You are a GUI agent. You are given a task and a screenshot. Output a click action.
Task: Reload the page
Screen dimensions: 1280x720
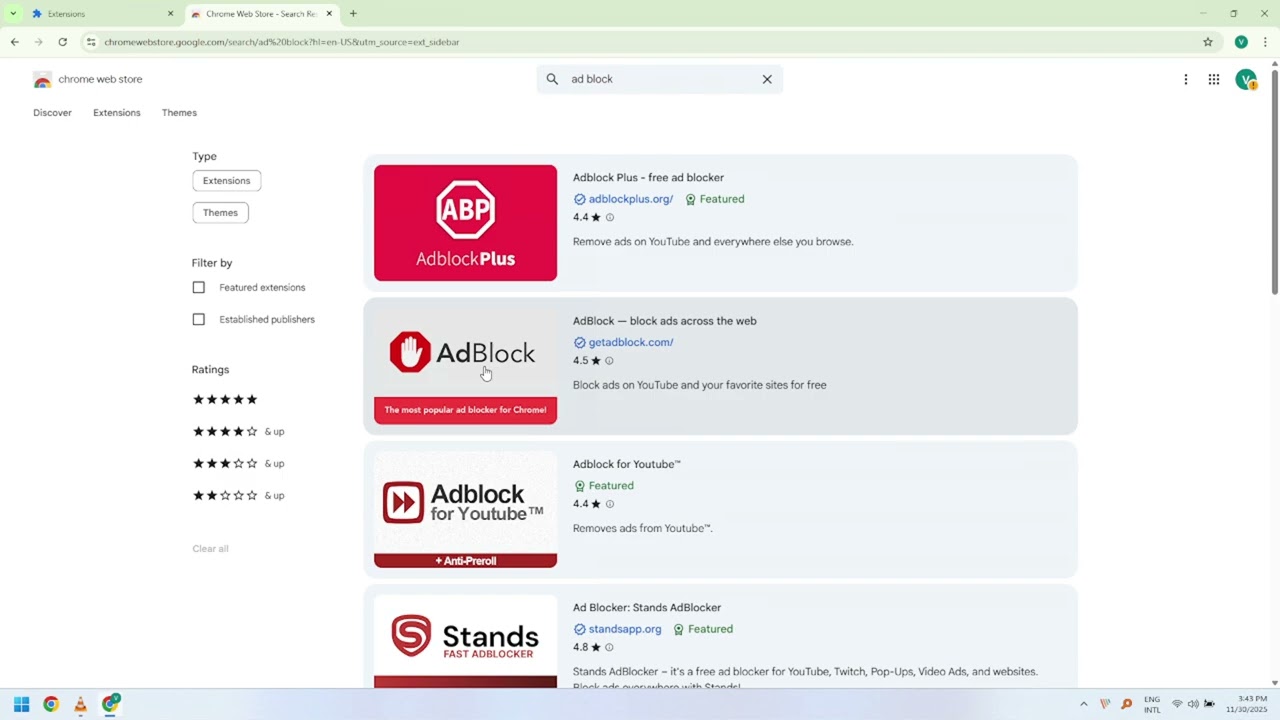click(x=63, y=42)
